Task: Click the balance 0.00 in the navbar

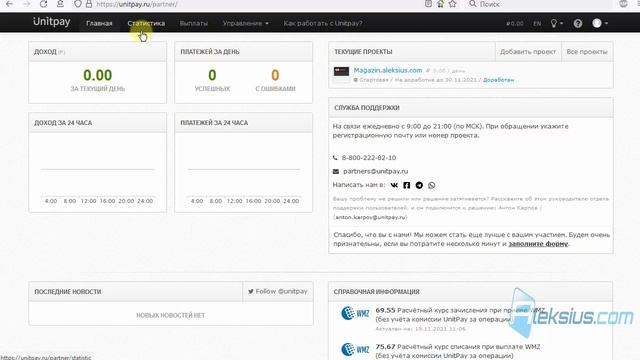Action: [x=515, y=24]
